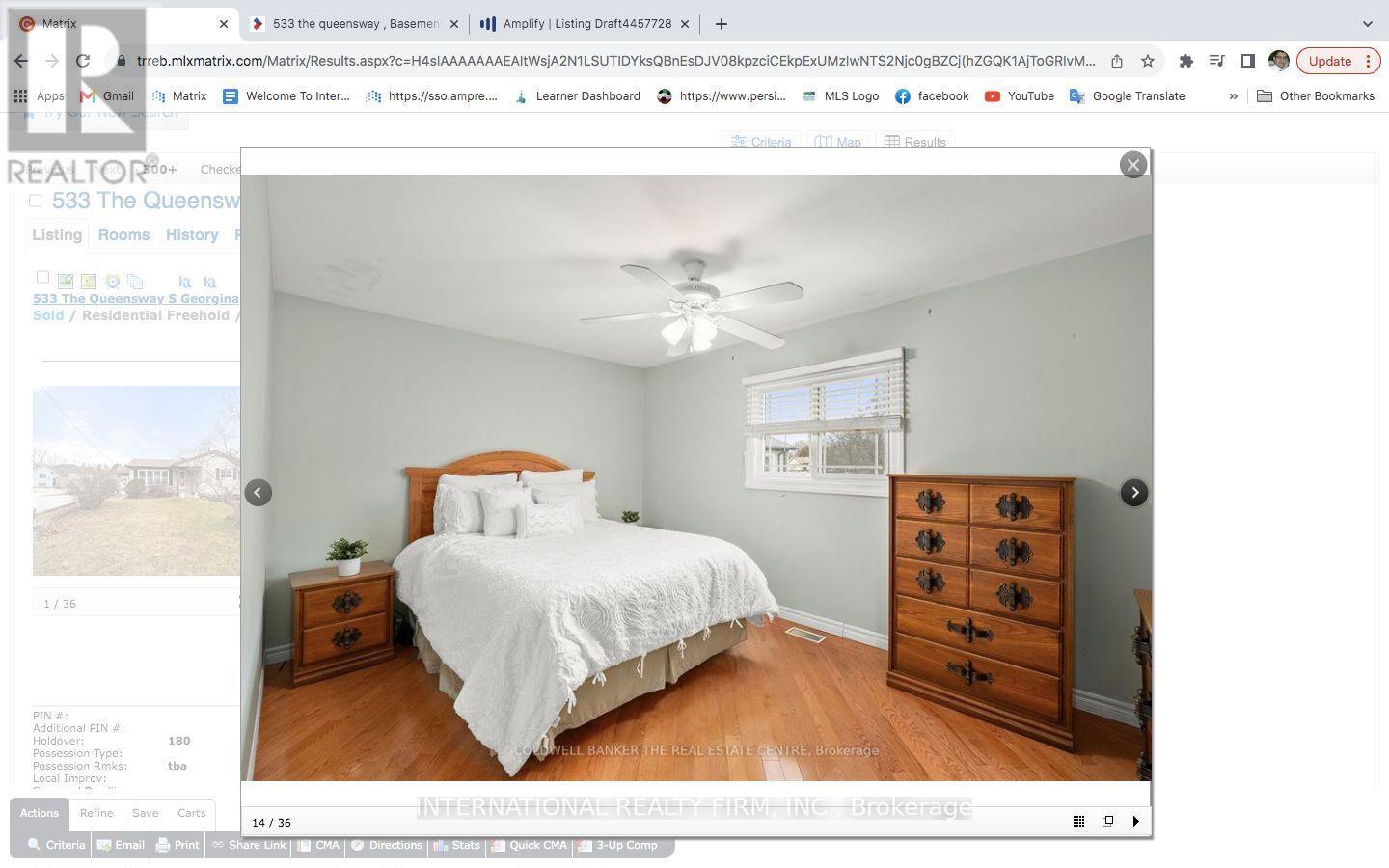
Task: Open the Actions tab in bottom toolbar
Action: (40, 813)
